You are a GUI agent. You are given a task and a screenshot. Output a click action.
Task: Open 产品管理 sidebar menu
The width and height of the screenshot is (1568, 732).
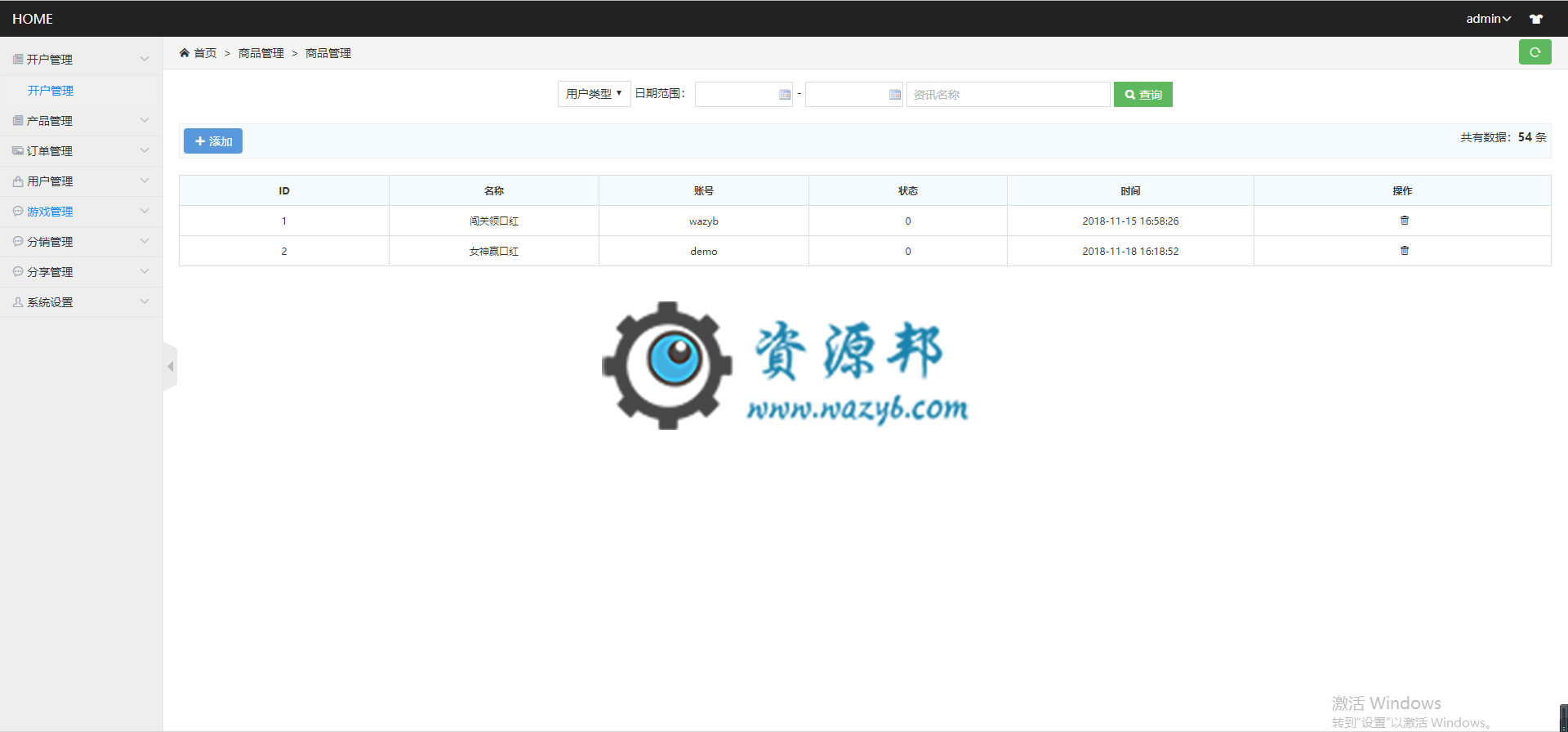82,120
